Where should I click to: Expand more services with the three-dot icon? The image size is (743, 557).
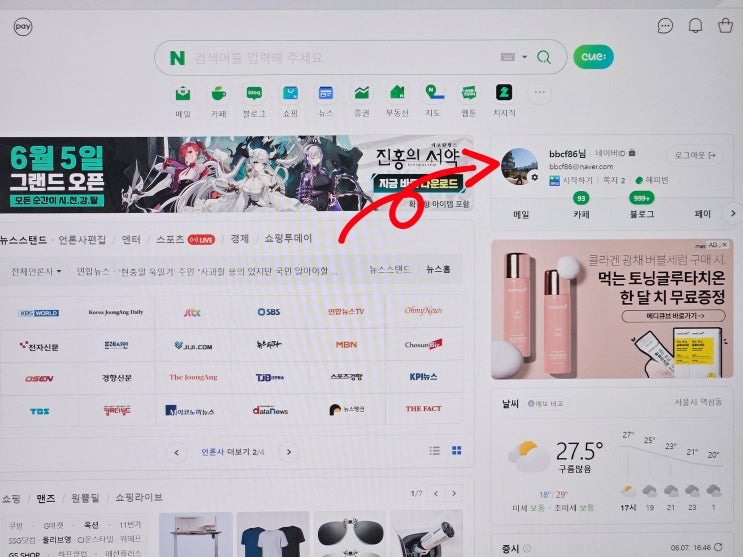click(x=539, y=92)
